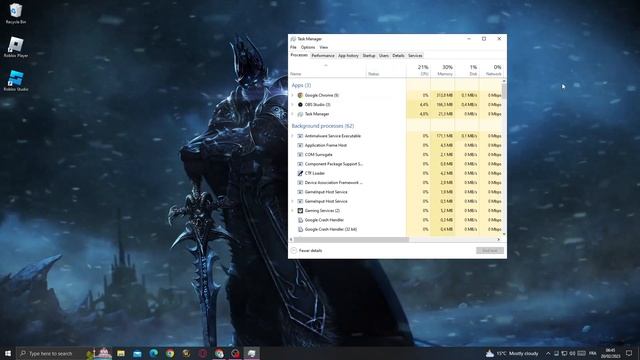Open the volume control in tray
640x360 pixels.
572,353
